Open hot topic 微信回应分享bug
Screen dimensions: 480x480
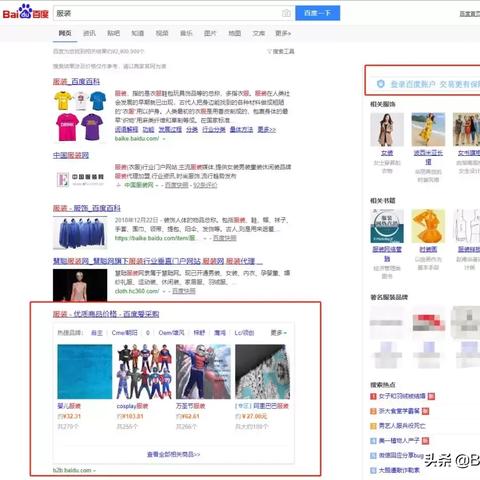click(401, 455)
